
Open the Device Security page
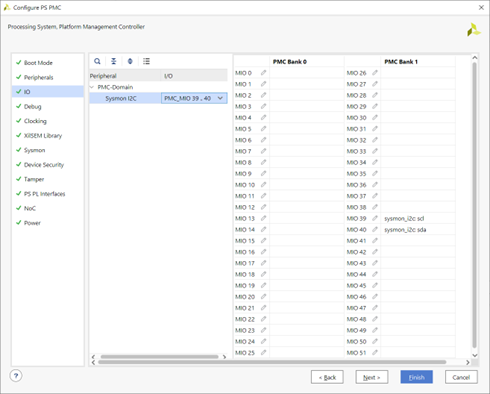coord(44,165)
